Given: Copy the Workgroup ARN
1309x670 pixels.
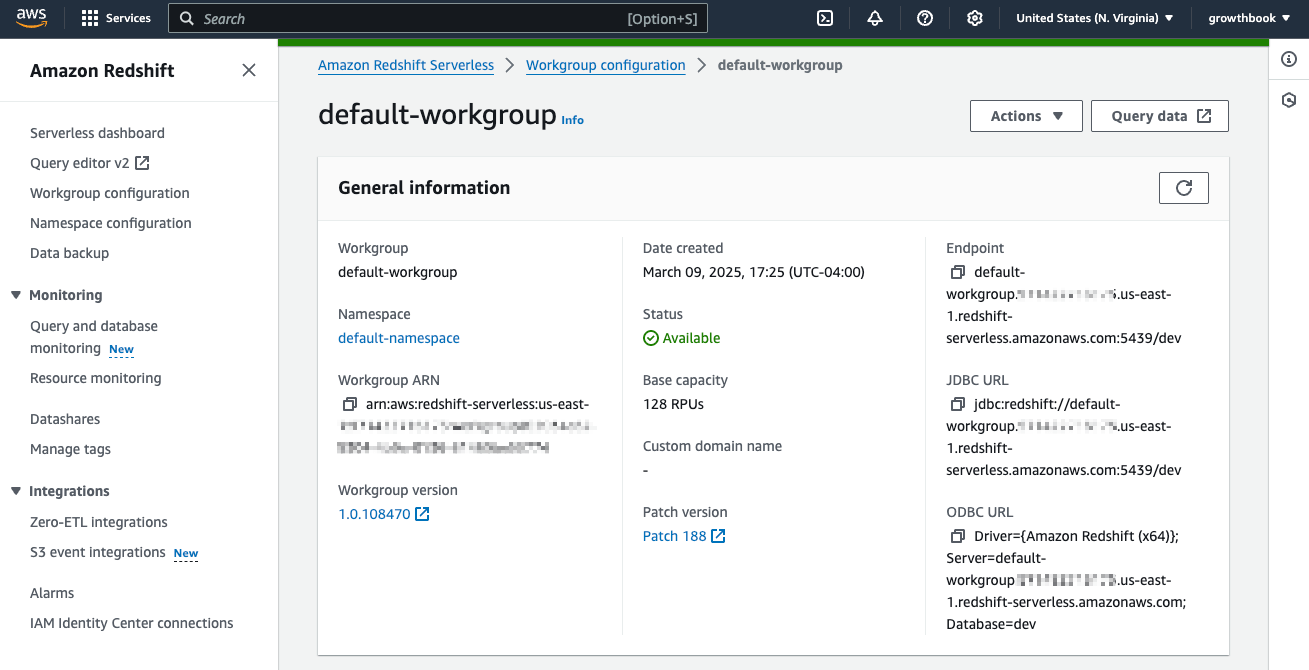Looking at the screenshot, I should click(x=349, y=404).
